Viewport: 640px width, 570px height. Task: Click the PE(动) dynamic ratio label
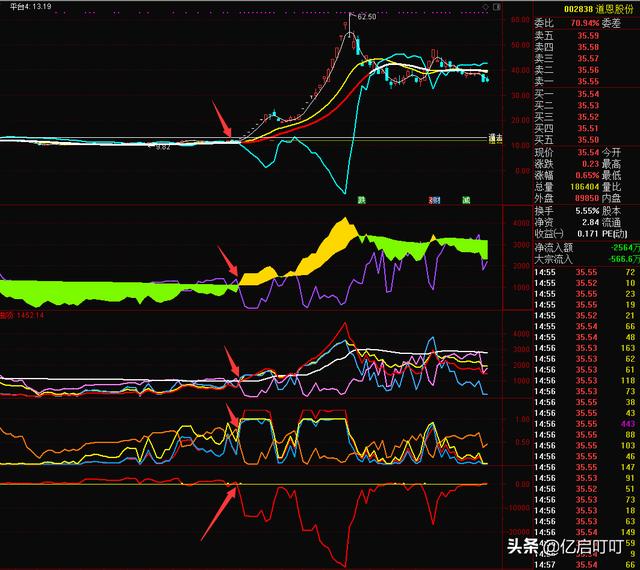(617, 232)
